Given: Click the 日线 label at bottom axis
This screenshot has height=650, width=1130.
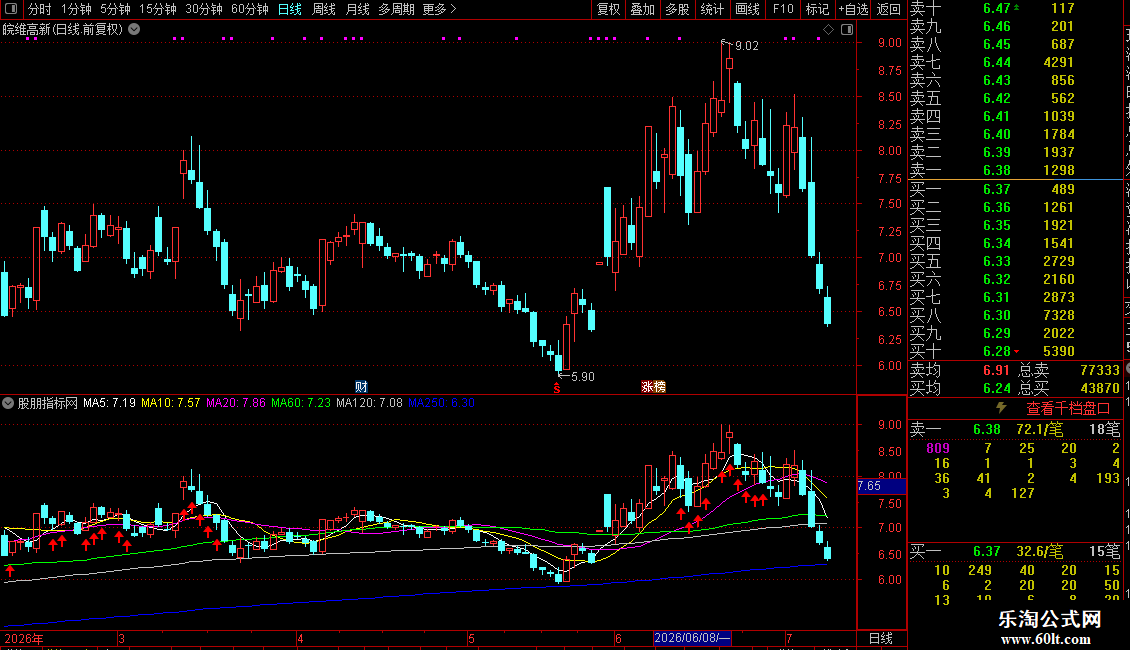Looking at the screenshot, I should tap(881, 638).
